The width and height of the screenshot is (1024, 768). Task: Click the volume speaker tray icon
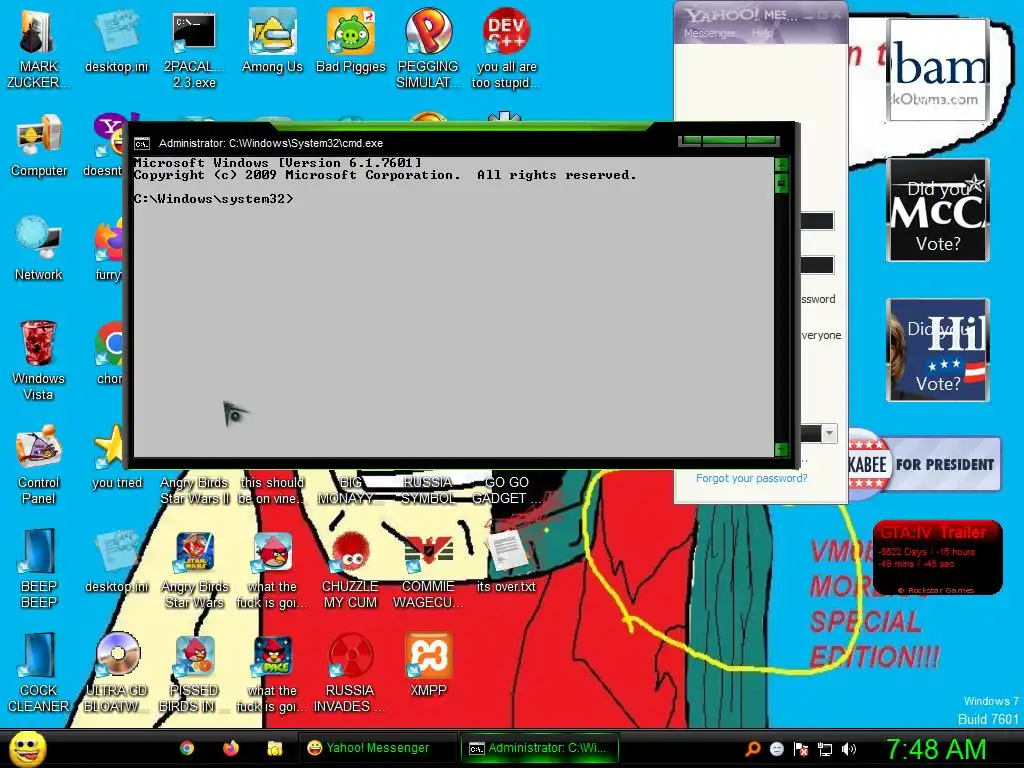pyautogui.click(x=849, y=749)
